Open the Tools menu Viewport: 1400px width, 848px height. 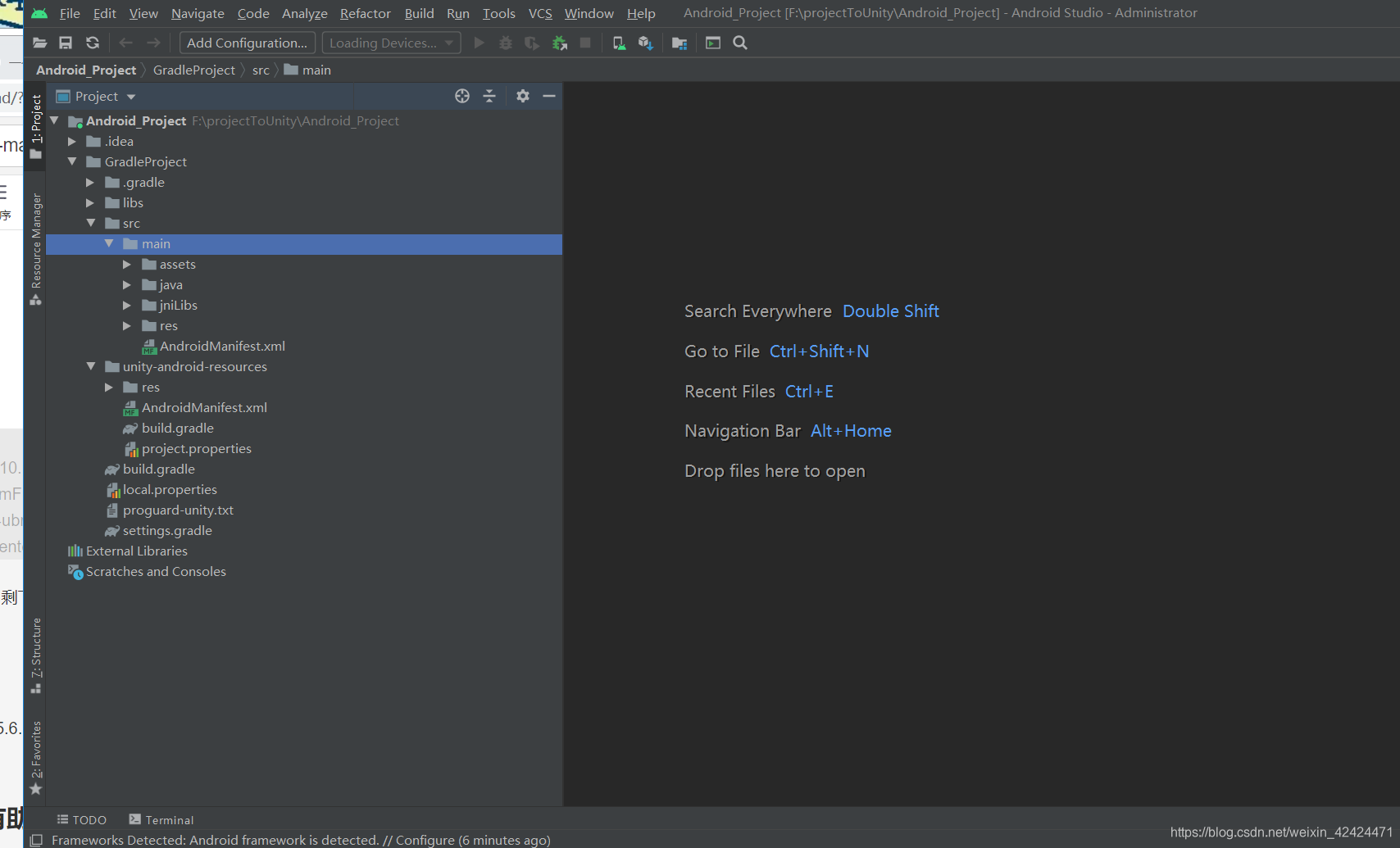(x=498, y=13)
